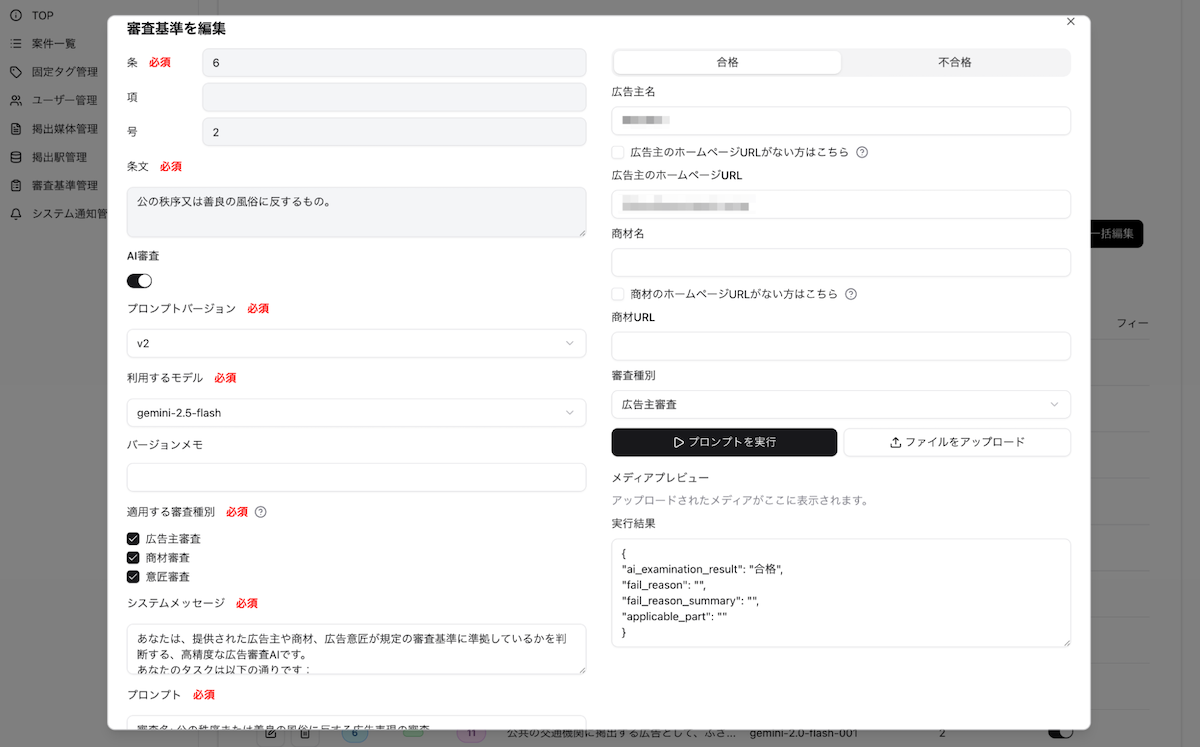Screen dimensions: 1200x747
Task: Open the 審査種別 dropdown
Action: (x=840, y=404)
